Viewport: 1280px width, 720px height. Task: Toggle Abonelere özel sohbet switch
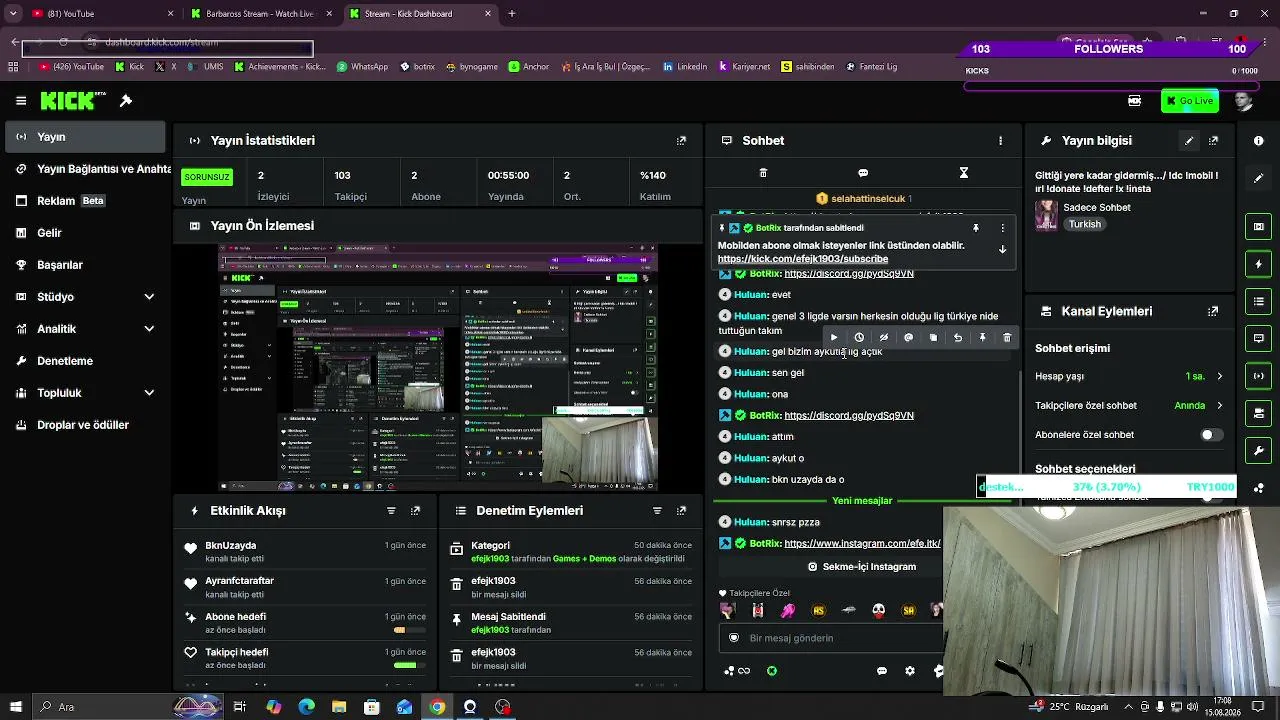[x=1211, y=435]
